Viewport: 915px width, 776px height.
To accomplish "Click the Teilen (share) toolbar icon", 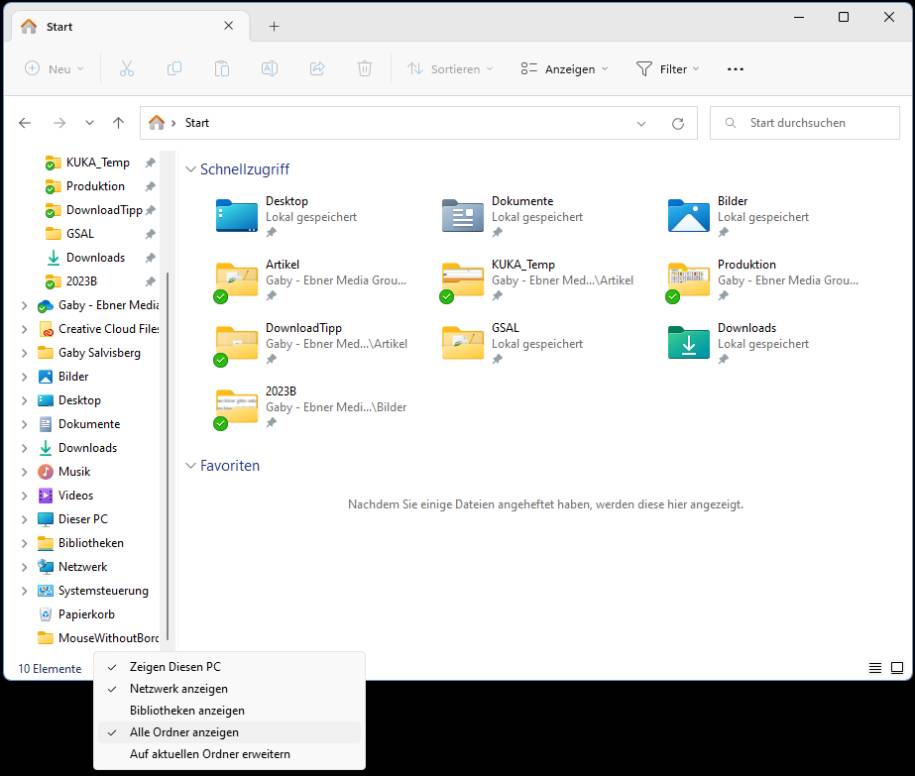I will click(316, 69).
